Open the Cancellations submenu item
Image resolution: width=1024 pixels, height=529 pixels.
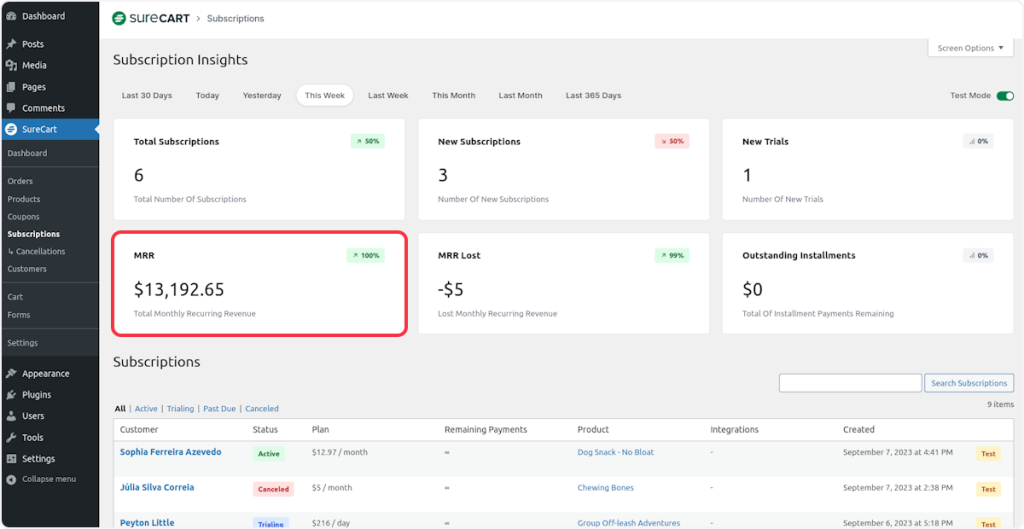pos(40,252)
